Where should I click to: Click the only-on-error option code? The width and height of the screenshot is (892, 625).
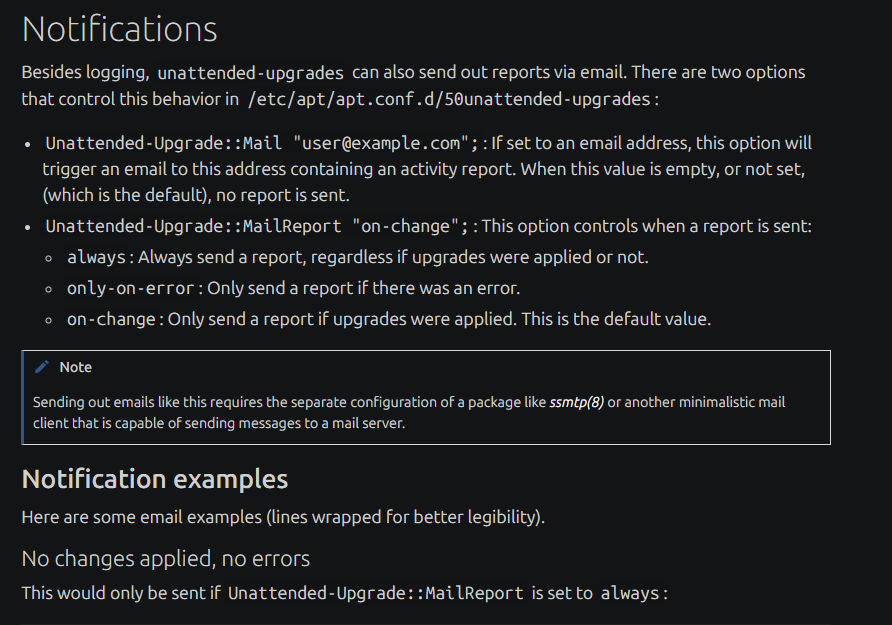tap(131, 289)
